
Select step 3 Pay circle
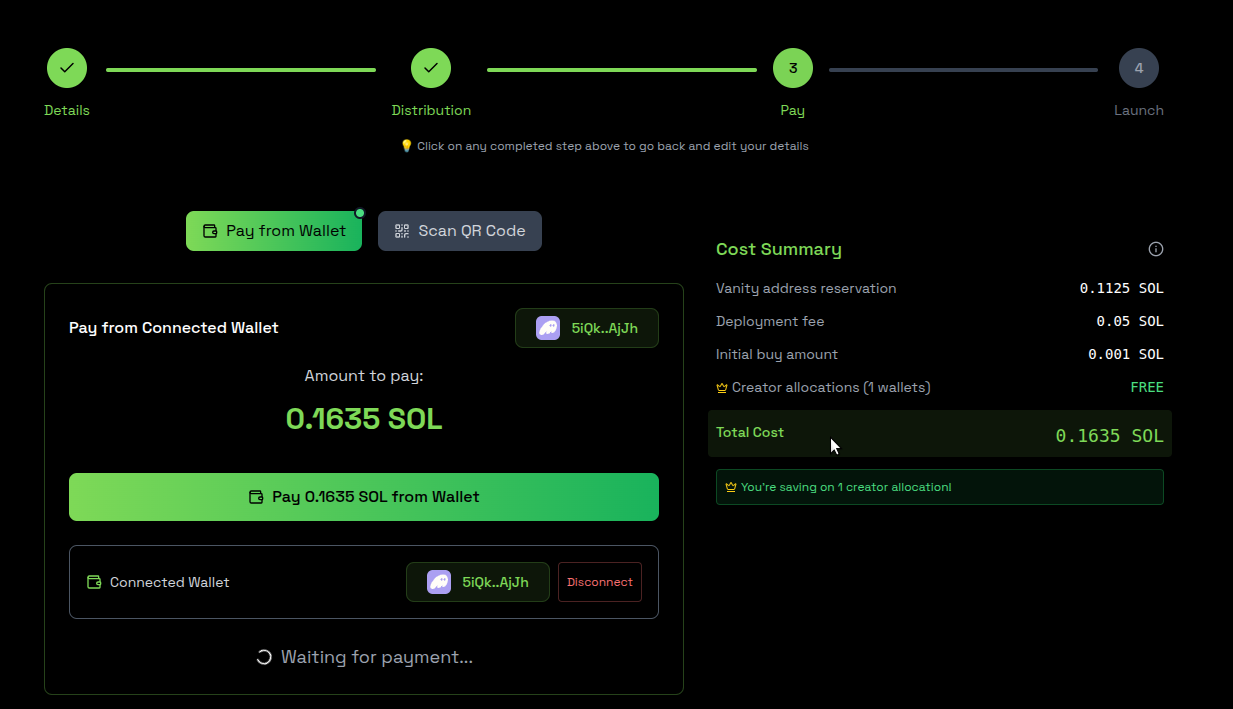point(792,67)
